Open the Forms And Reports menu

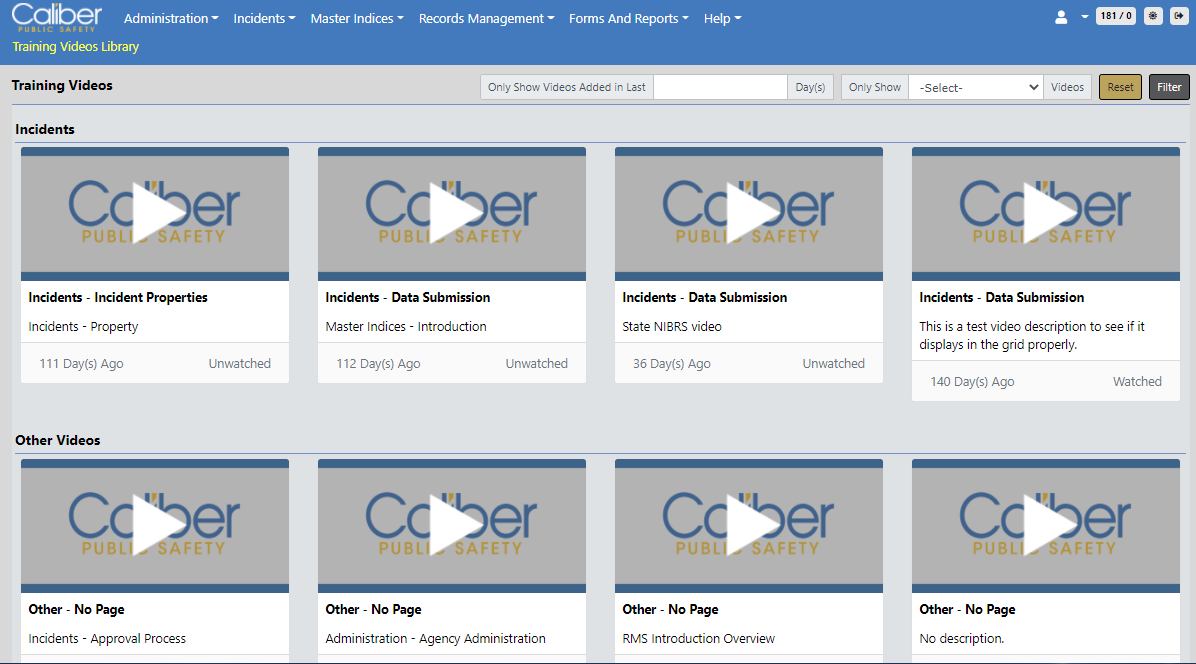629,19
